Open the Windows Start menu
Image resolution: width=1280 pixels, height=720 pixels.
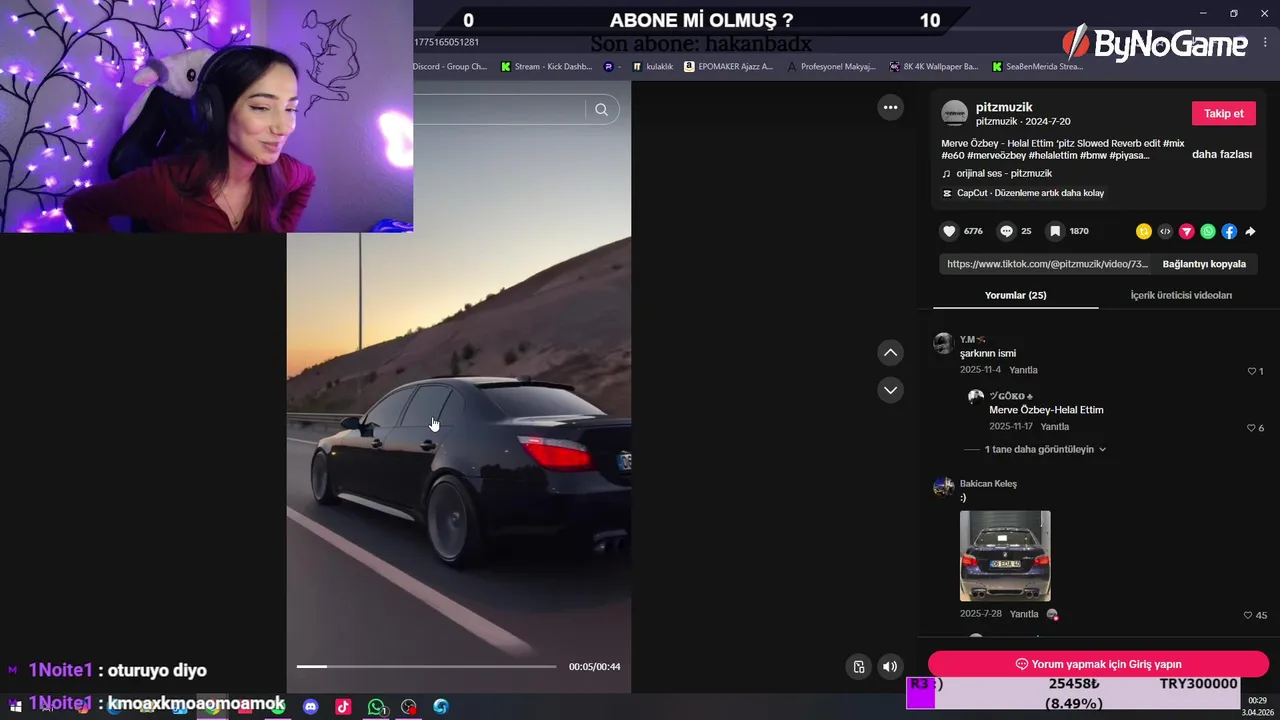click(x=15, y=706)
